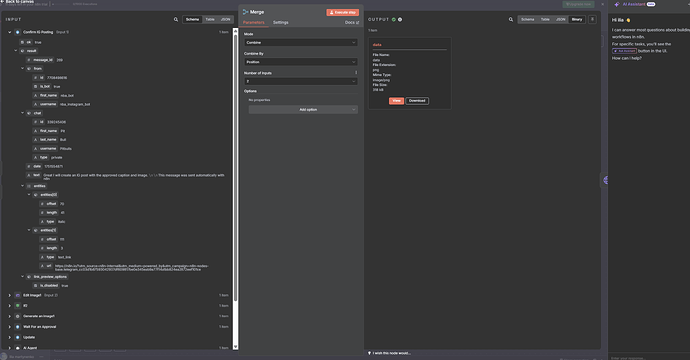Viewport: 690px width, 360px height.
Task: Open the Number of Inputs dropdown
Action: click(301, 81)
